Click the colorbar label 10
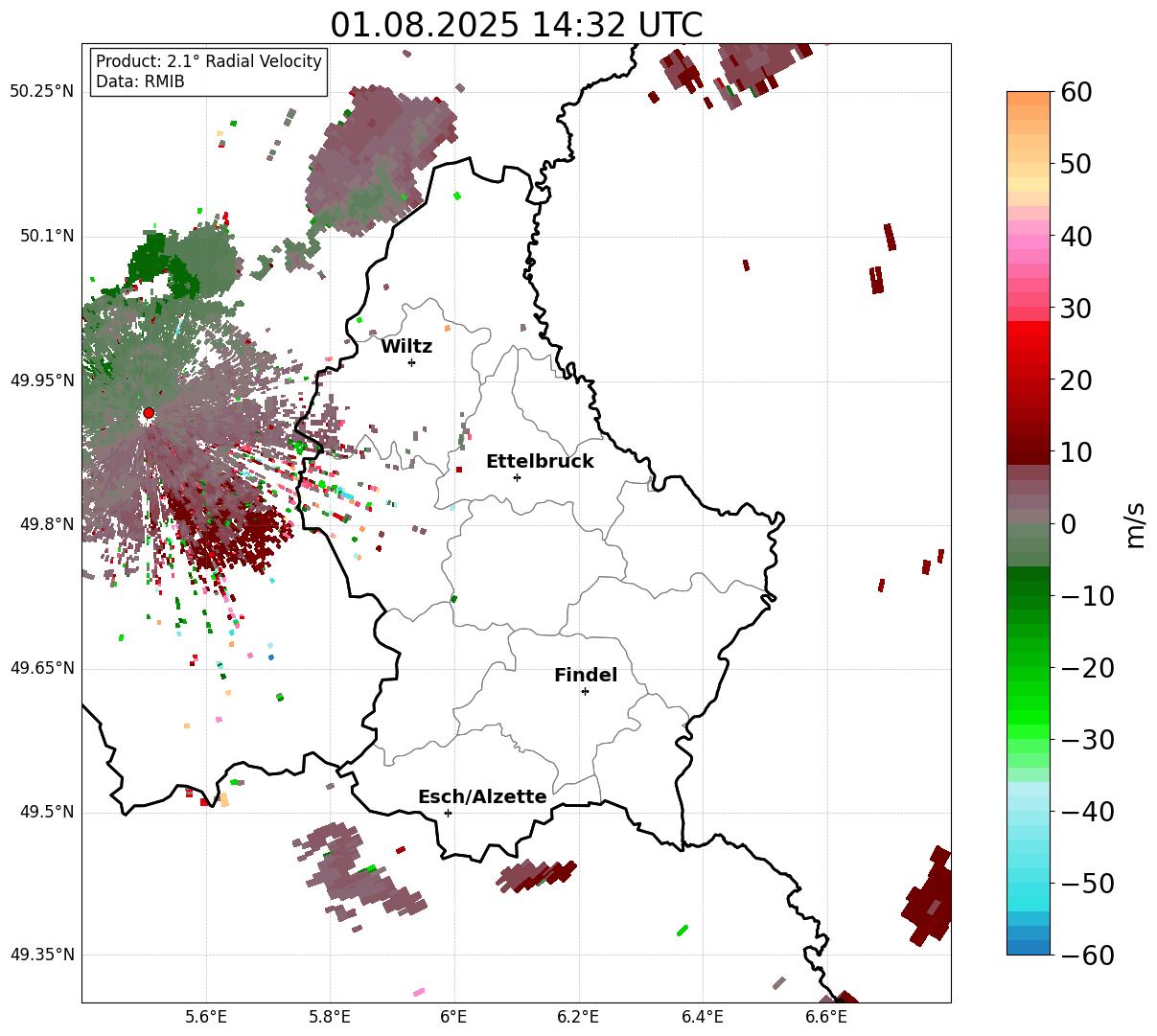Screen dimensions: 1157x1036 coord(1075,451)
